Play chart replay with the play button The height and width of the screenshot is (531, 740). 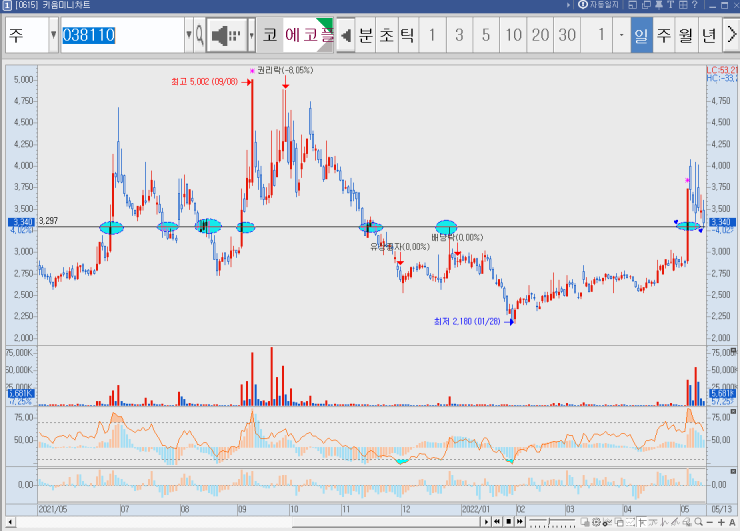click(x=486, y=522)
